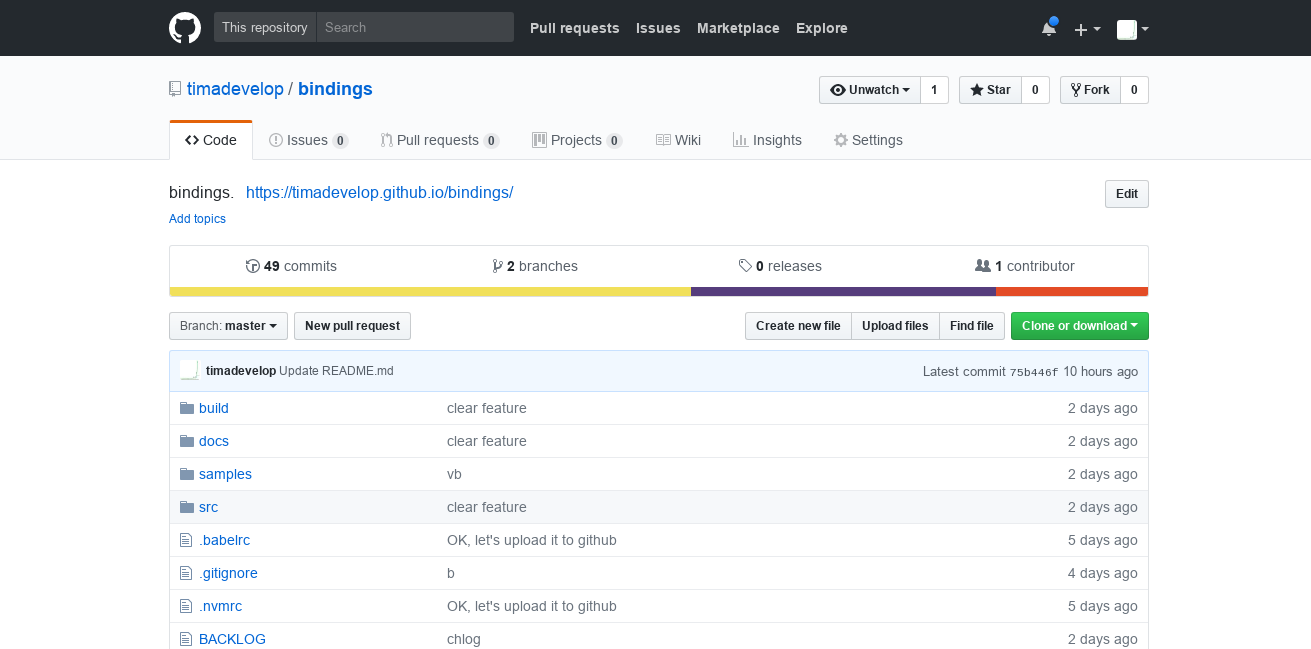Open the Settings tab
Screen dimensions: 1311x649
[868, 140]
